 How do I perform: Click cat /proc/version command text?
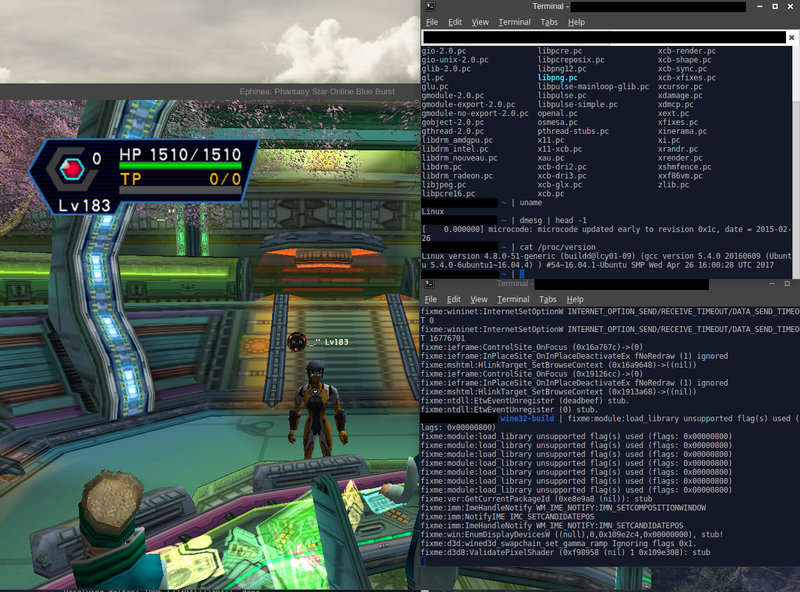[558, 247]
